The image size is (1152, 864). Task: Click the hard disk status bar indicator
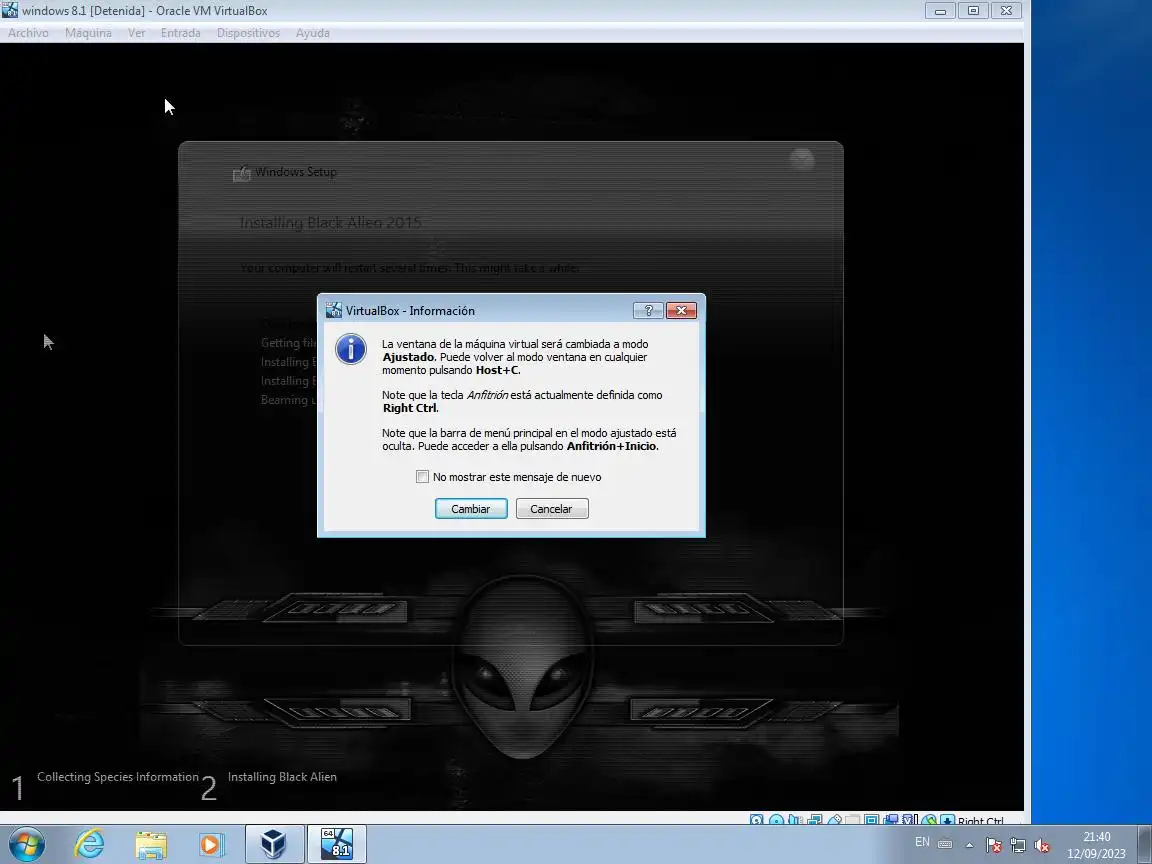coord(757,820)
